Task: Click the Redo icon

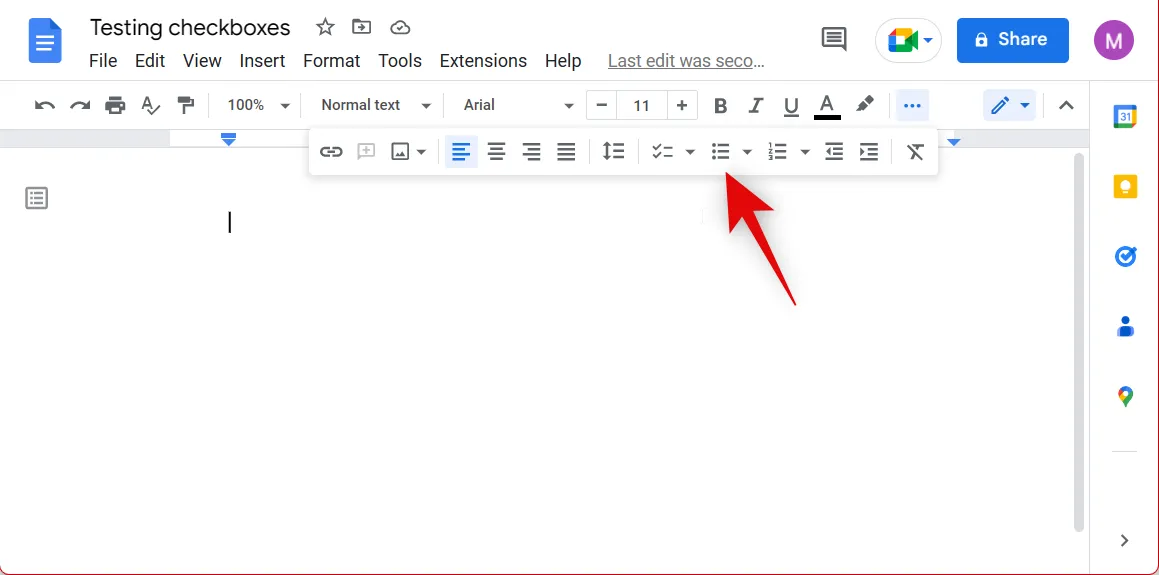Action: pos(80,106)
